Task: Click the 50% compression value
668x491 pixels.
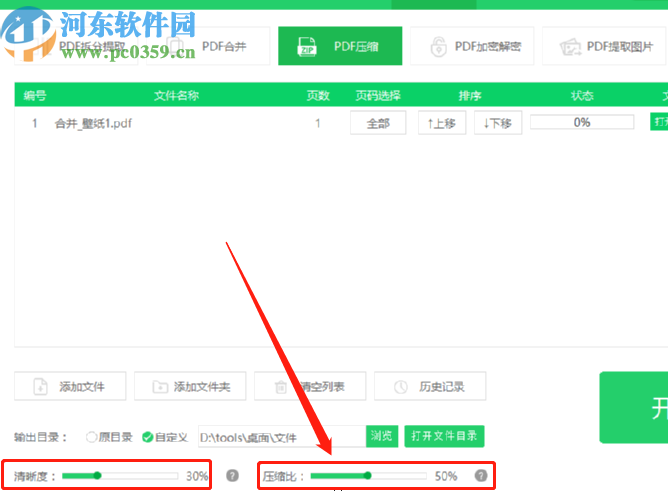Action: pyautogui.click(x=446, y=476)
